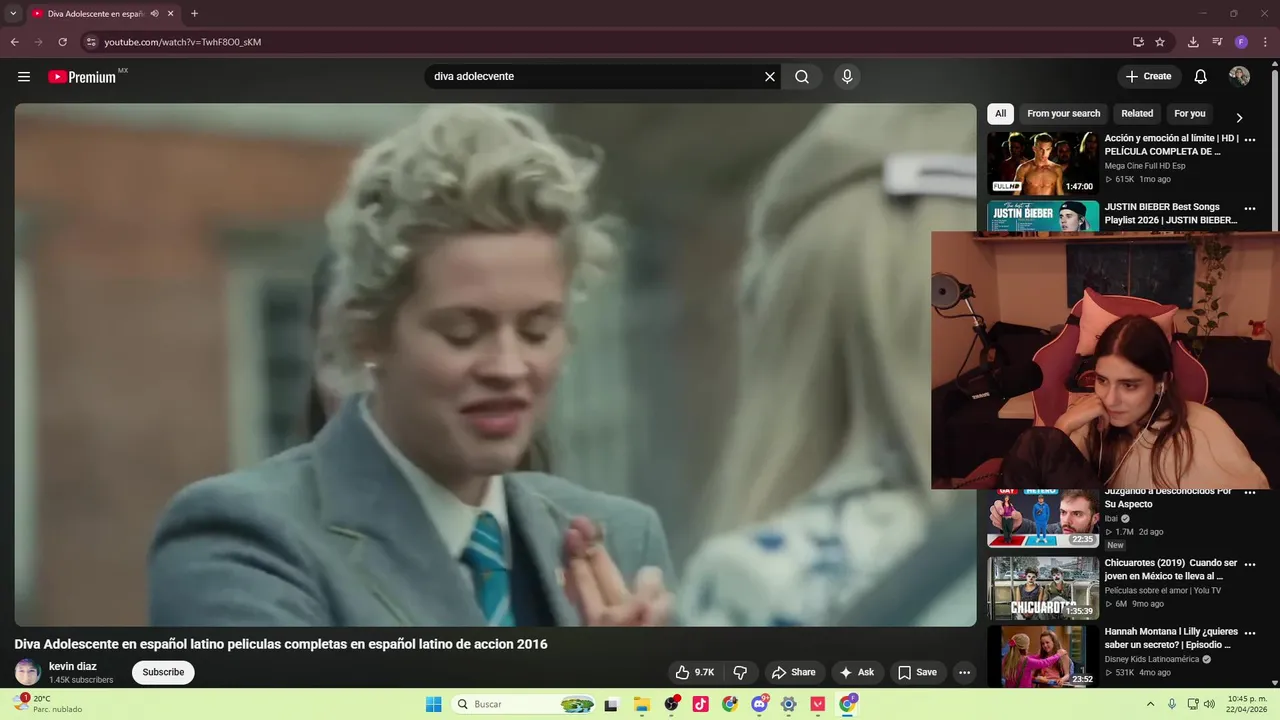Image resolution: width=1280 pixels, height=720 pixels.
Task: Run search with the magnifier button
Action: pos(802,77)
